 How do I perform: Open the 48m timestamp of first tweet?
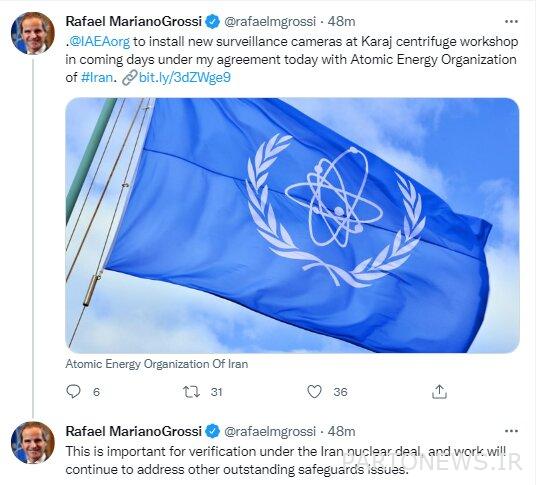tap(341, 22)
